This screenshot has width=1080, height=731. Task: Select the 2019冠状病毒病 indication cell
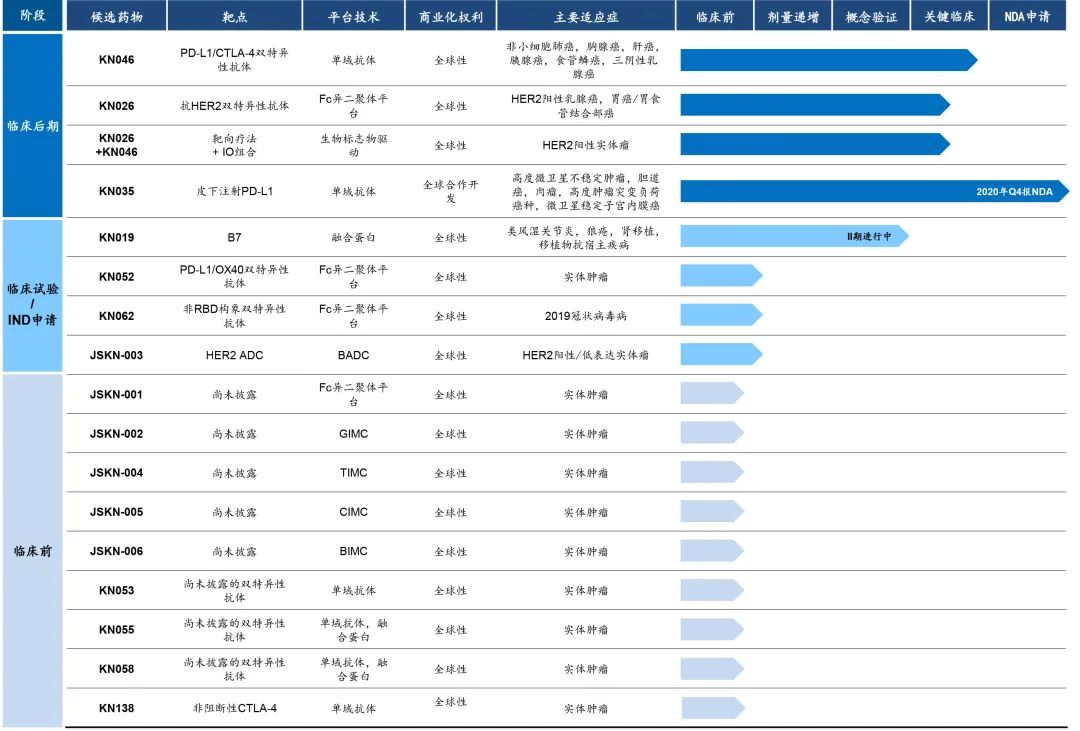tap(585, 316)
